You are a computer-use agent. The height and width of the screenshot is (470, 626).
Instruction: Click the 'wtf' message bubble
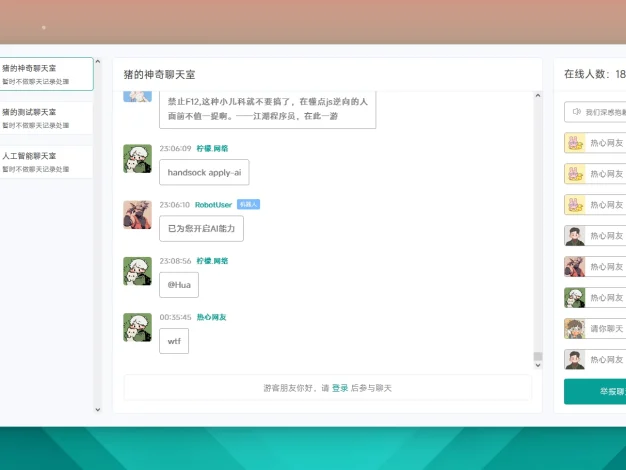coord(174,341)
